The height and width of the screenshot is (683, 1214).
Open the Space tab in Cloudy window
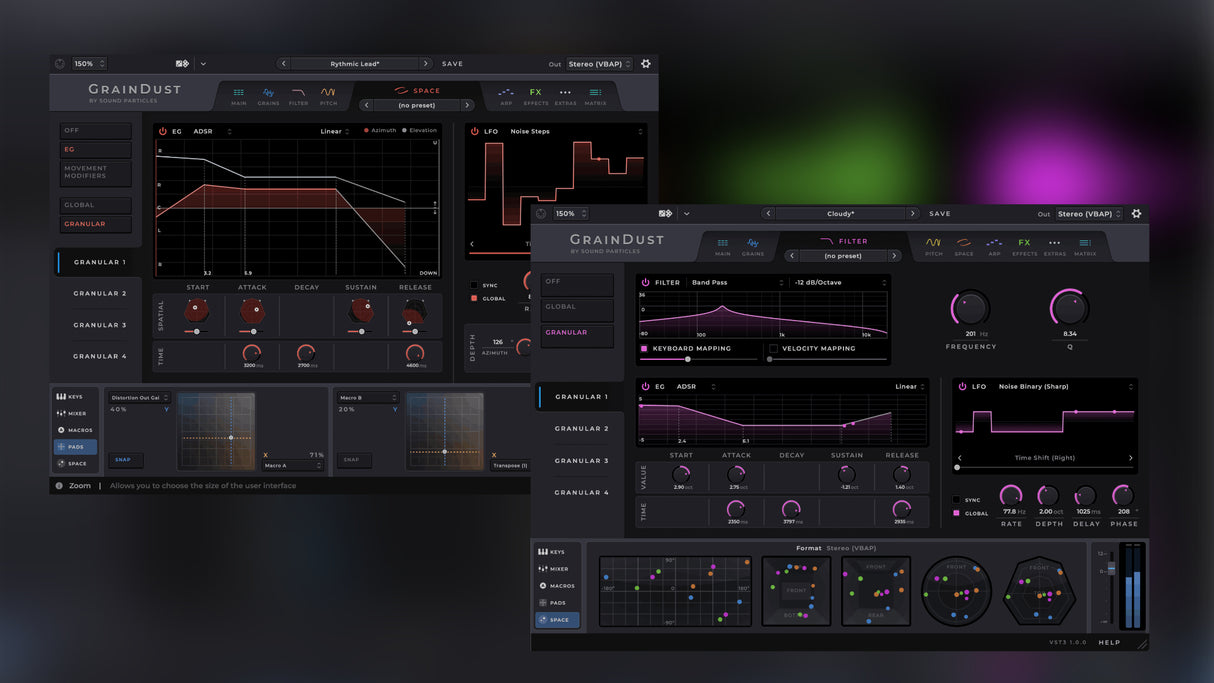(964, 246)
